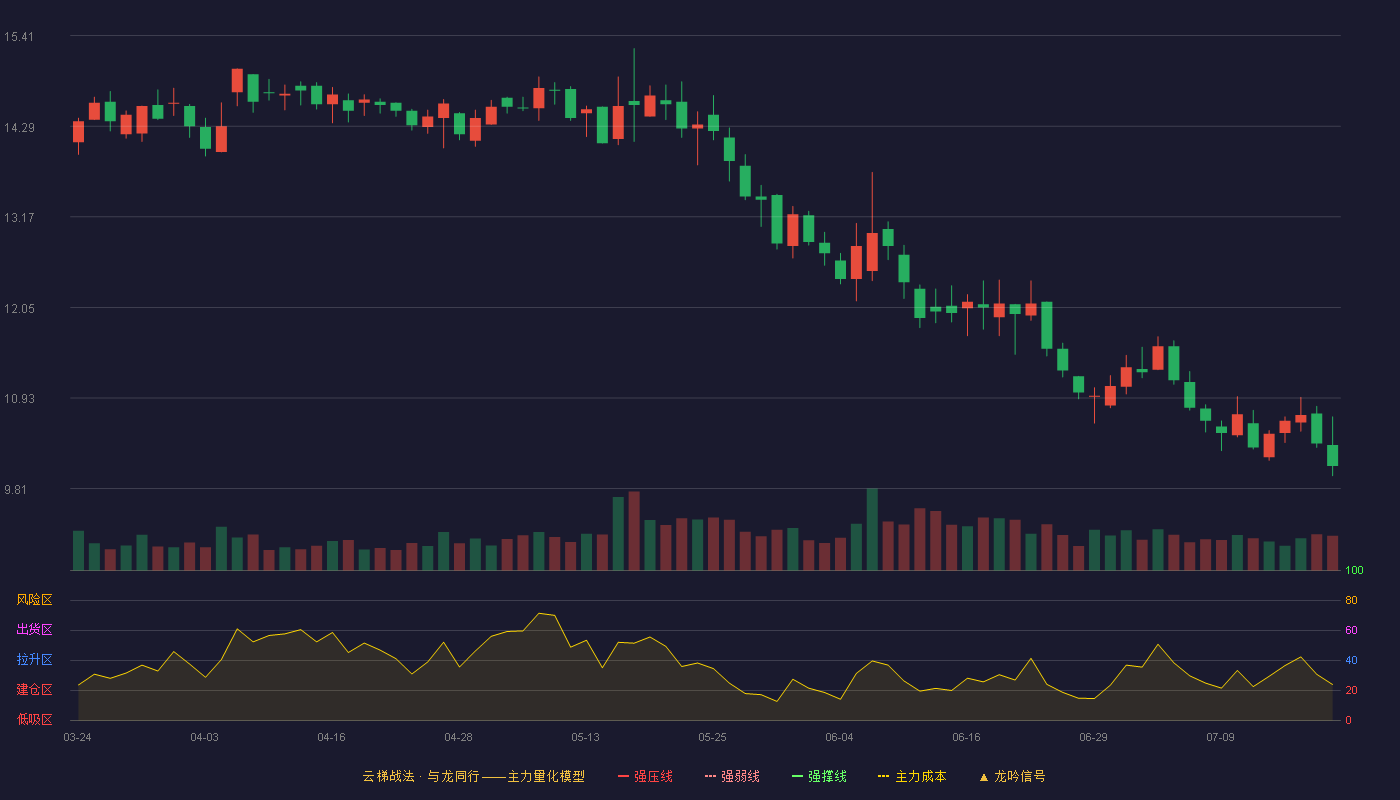Select the tallest volume bar near 06-04
The width and height of the screenshot is (1400, 800).
[872, 529]
